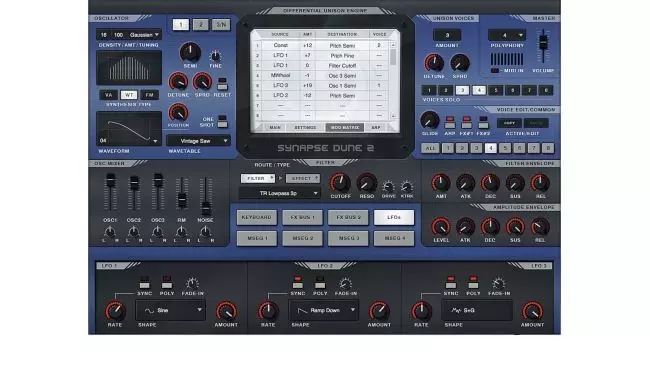Click the GLIDE knob
The image size is (650, 365).
(429, 120)
